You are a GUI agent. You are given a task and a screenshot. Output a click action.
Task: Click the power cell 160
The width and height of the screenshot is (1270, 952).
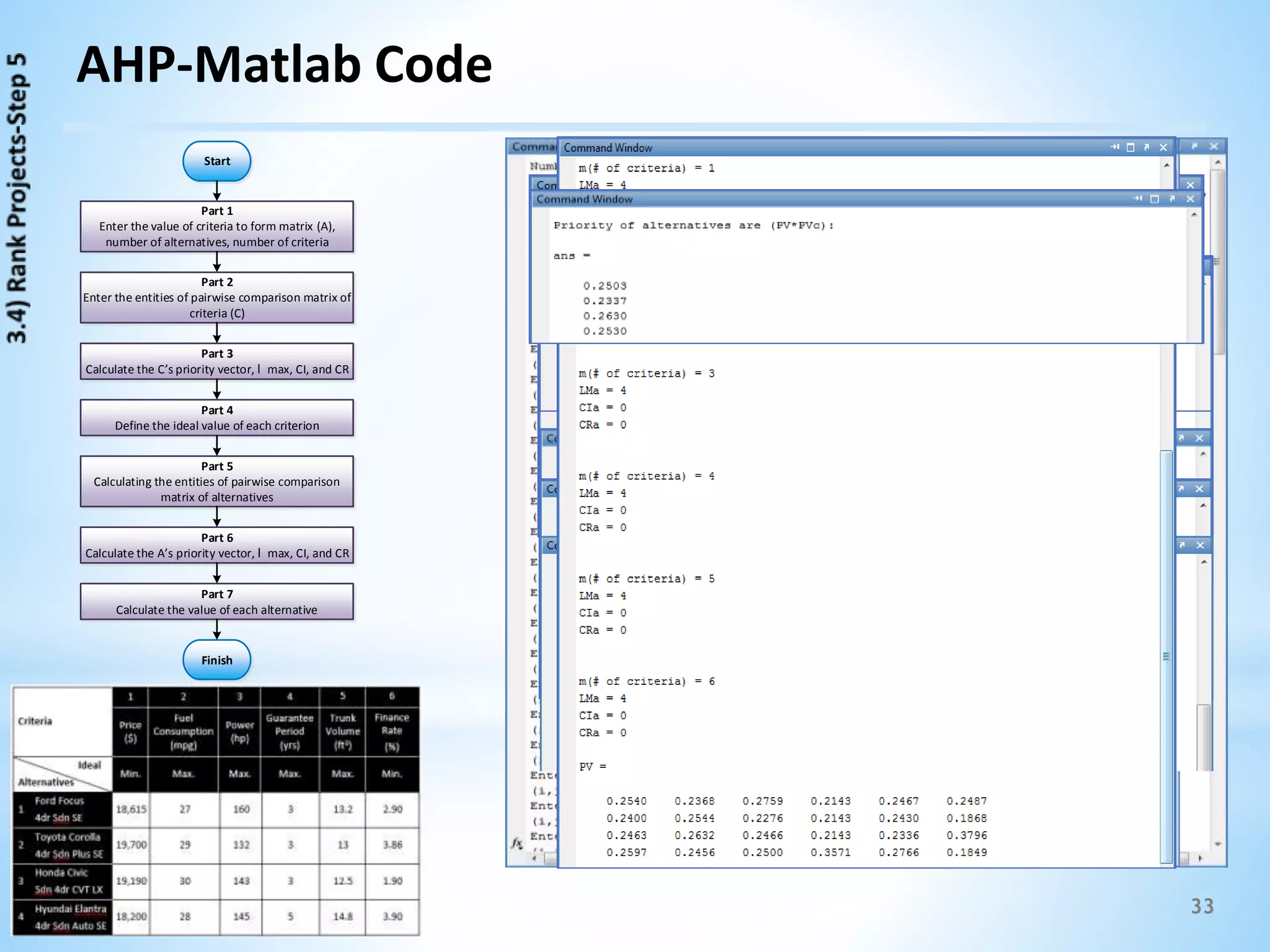[x=241, y=809]
